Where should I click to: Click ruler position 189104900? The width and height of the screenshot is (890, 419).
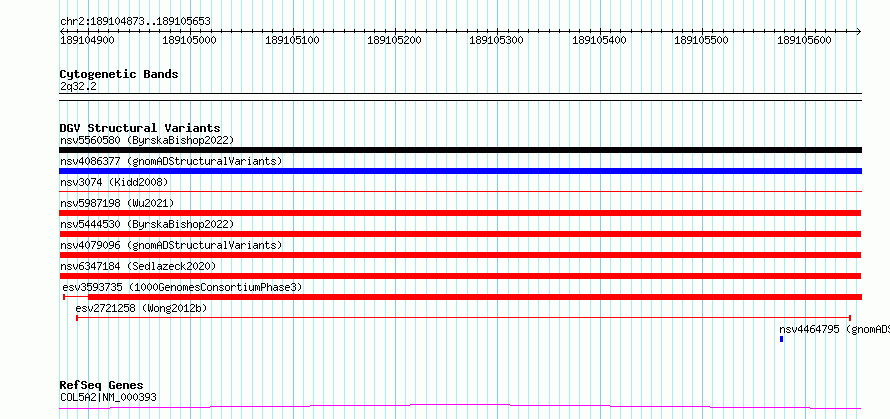point(87,40)
